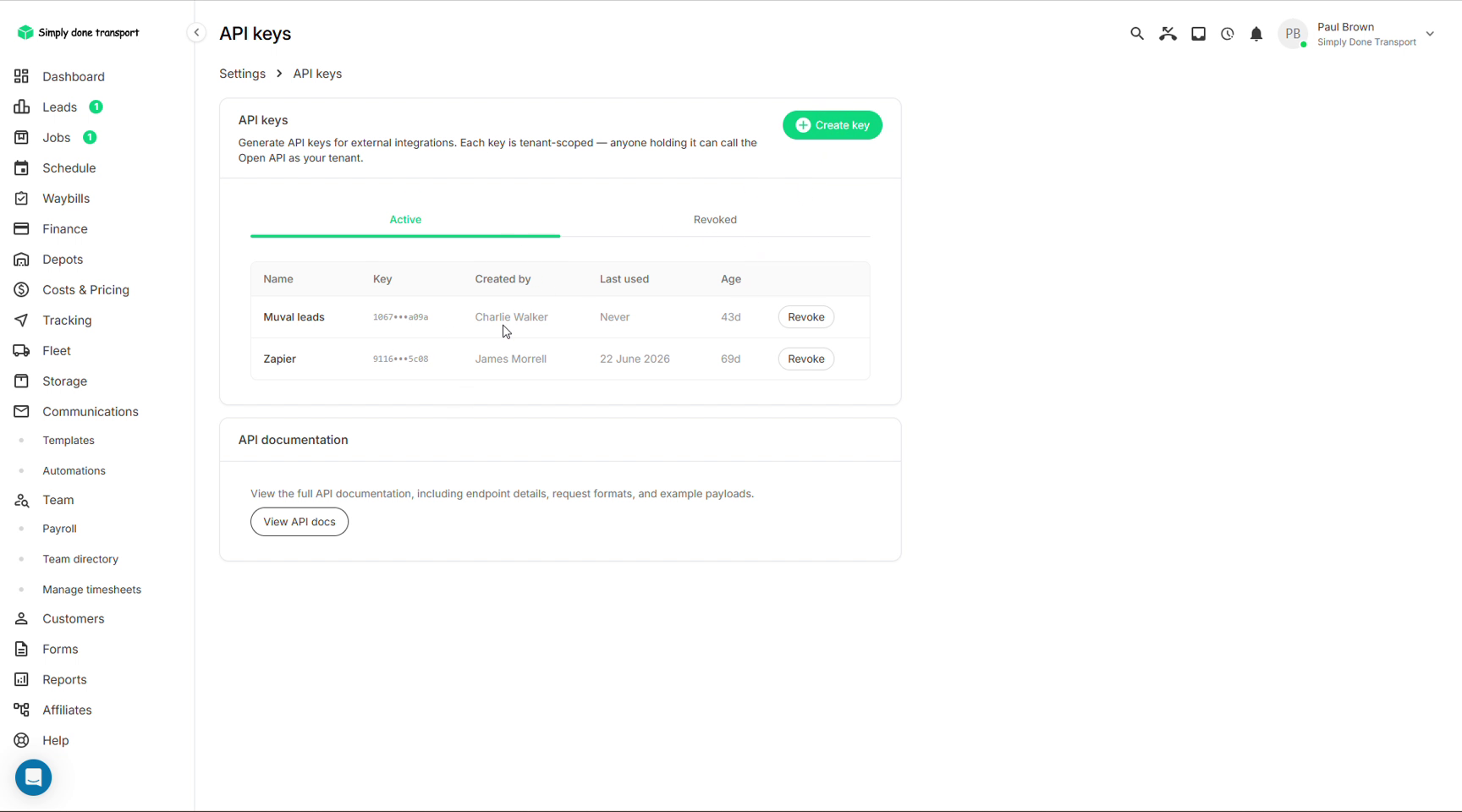
Task: Click the Create key button
Action: tap(832, 125)
